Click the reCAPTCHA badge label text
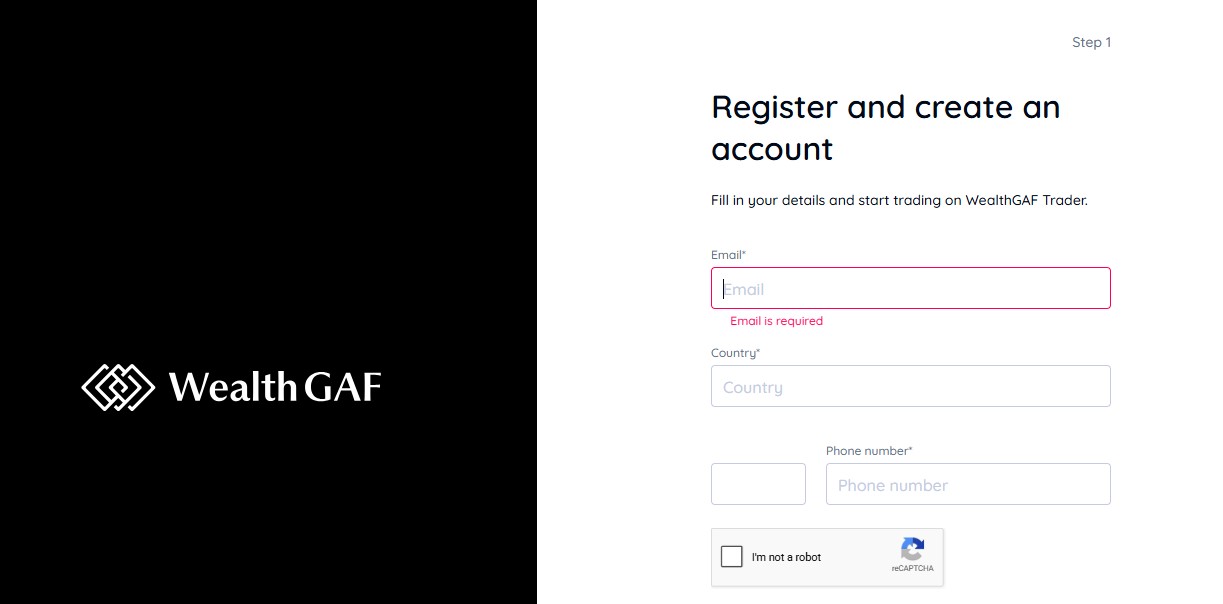 point(911,570)
